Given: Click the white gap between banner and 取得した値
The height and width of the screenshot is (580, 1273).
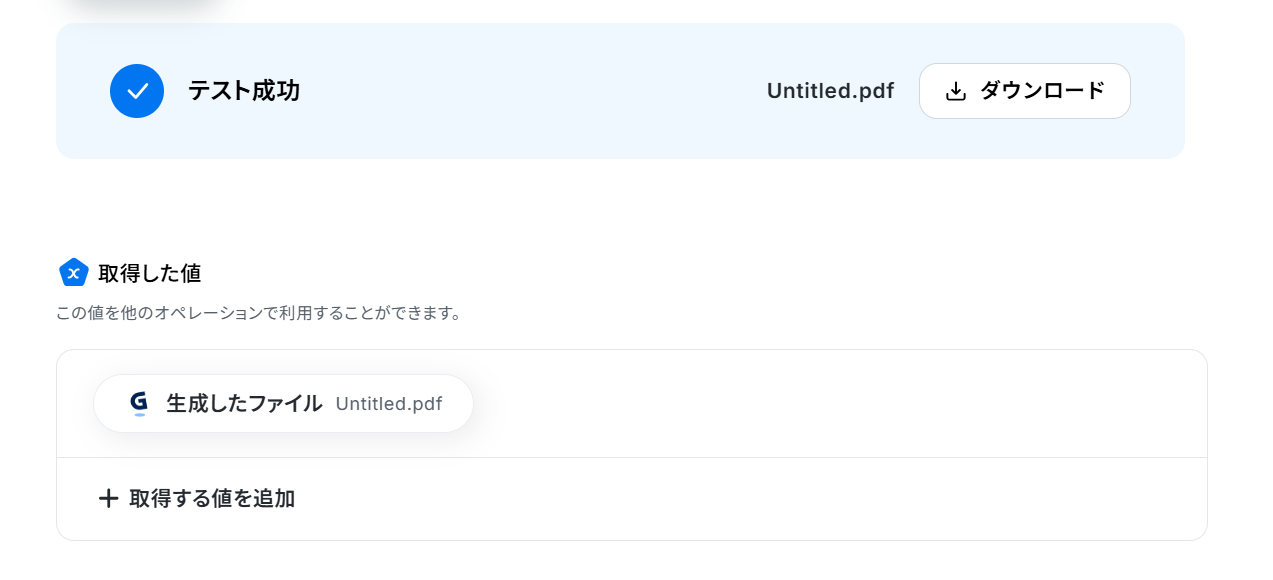Looking at the screenshot, I should [620, 205].
